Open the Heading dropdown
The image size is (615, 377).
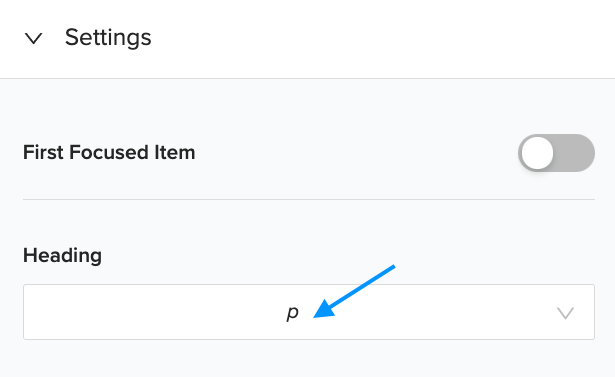309,312
